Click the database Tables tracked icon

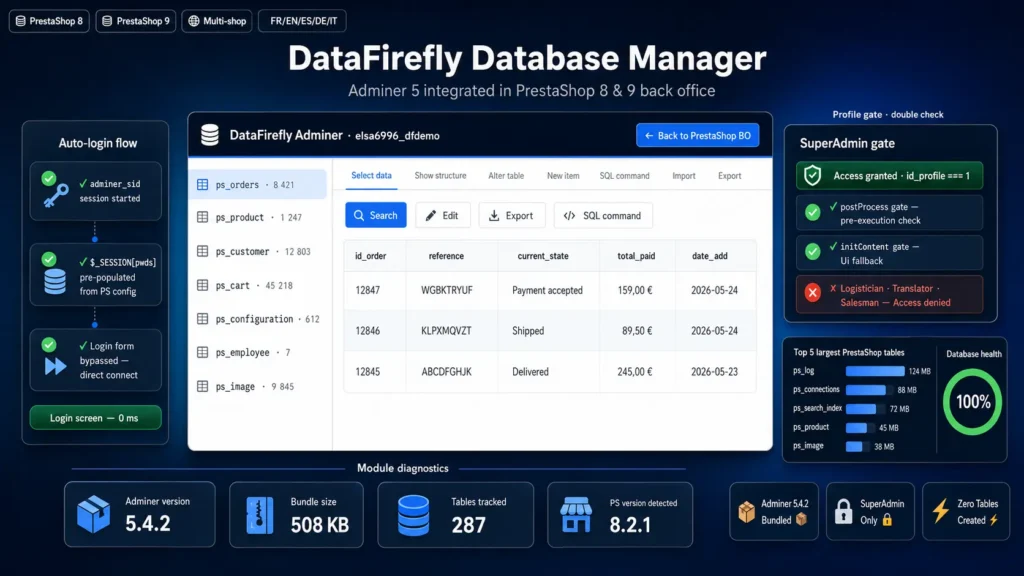click(413, 515)
